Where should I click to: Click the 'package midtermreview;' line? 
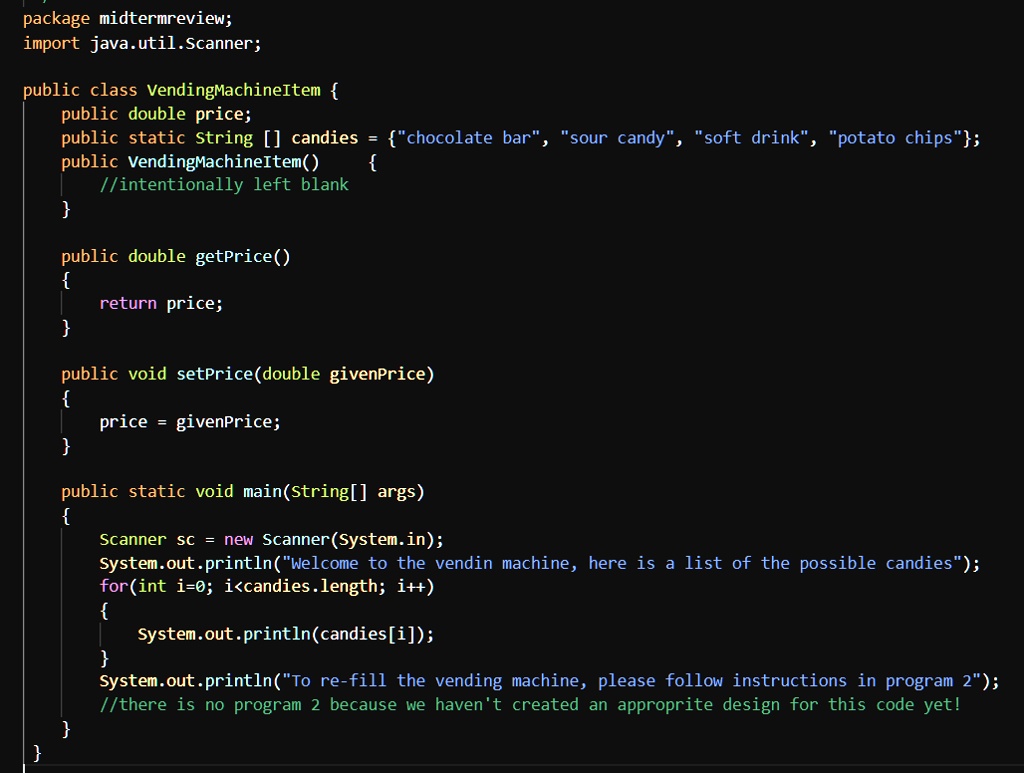point(127,19)
